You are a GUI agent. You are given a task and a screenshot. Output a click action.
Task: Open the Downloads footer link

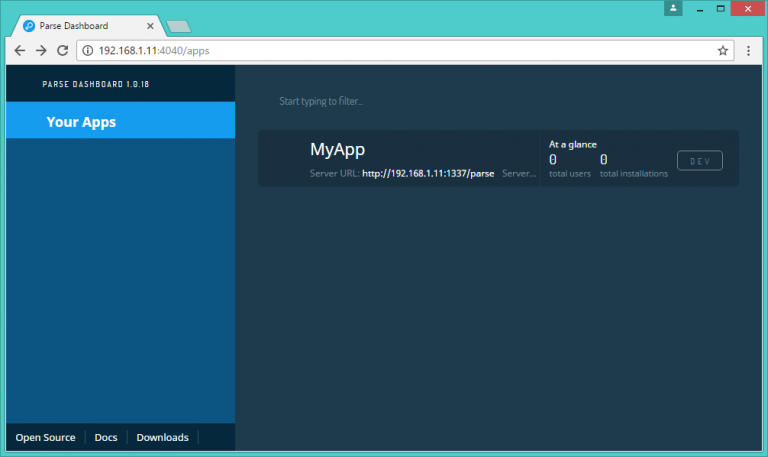(162, 437)
